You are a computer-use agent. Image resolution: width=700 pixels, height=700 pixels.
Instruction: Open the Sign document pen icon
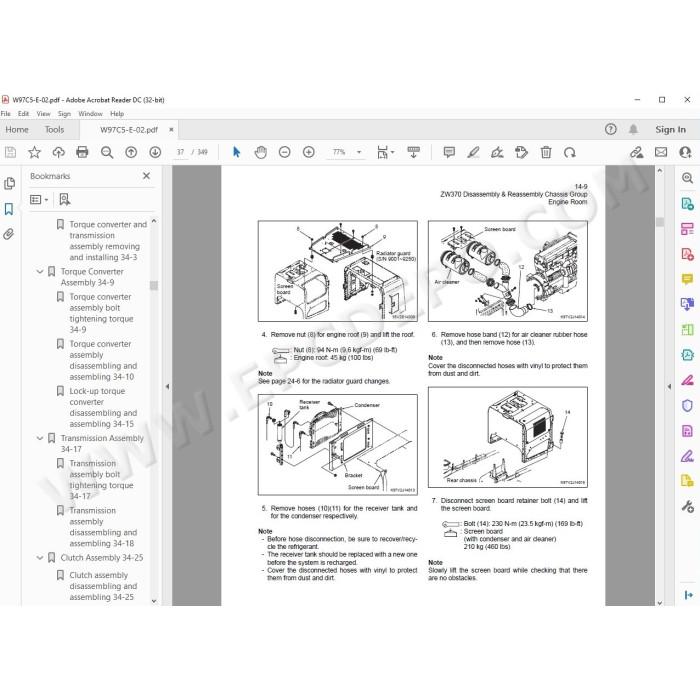point(497,153)
